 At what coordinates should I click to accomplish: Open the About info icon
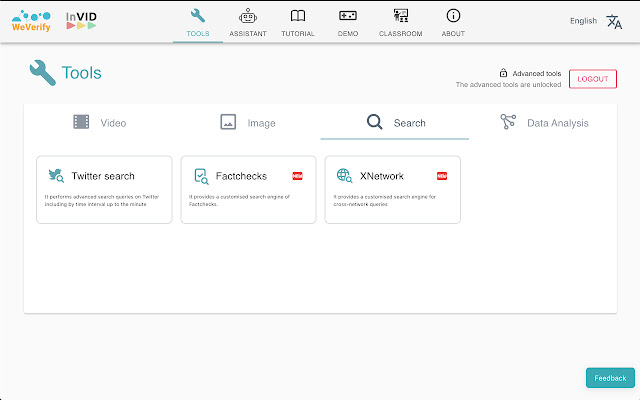click(453, 16)
